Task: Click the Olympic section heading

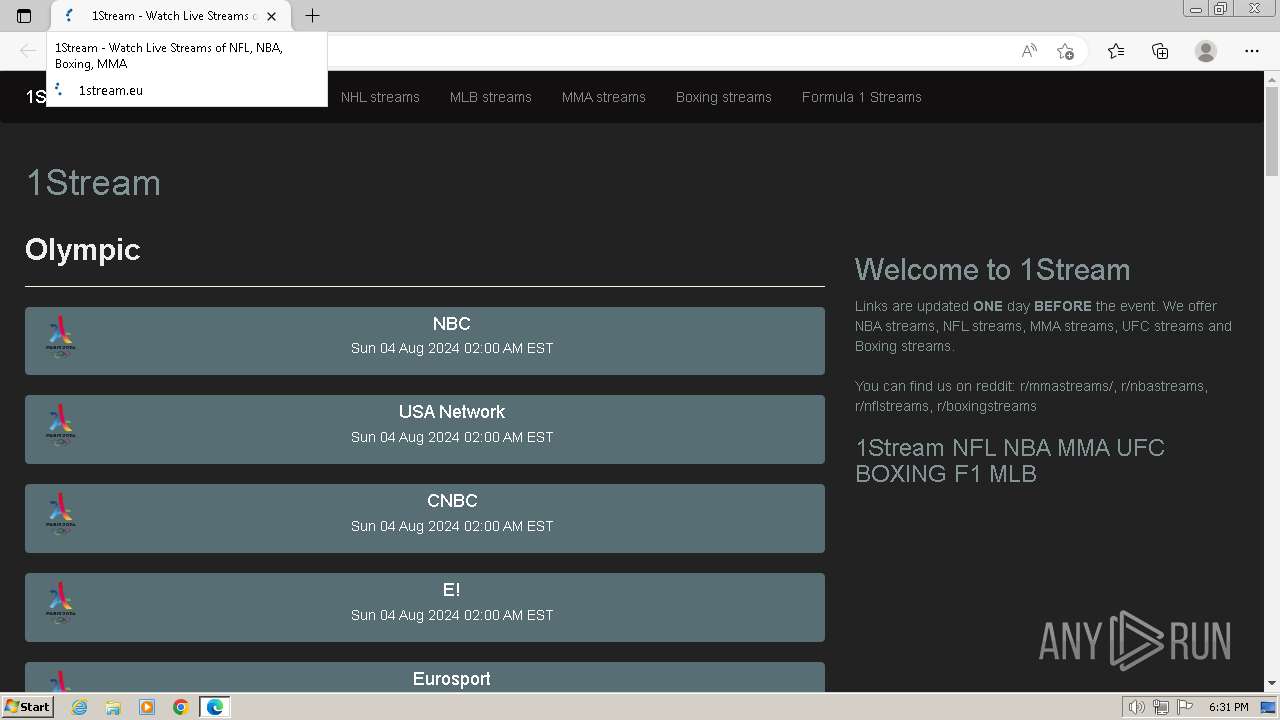Action: (83, 250)
